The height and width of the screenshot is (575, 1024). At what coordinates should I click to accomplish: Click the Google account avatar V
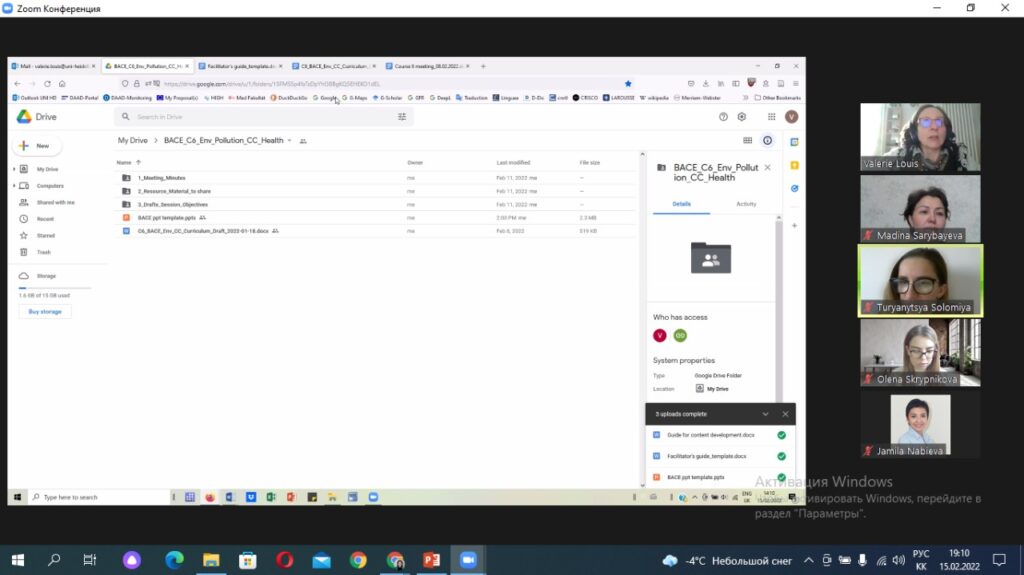tap(792, 117)
